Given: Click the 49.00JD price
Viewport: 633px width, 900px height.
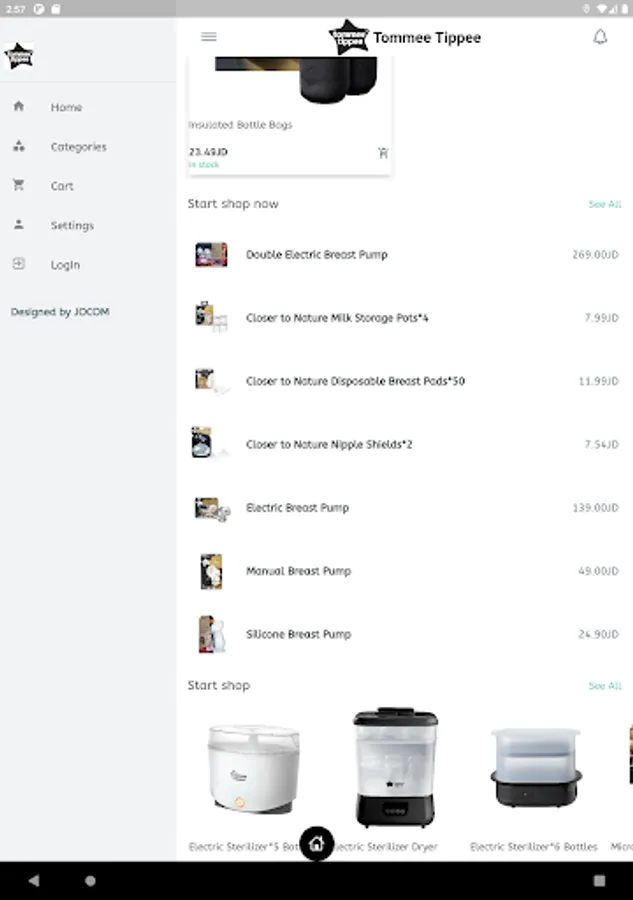Looking at the screenshot, I should 599,571.
